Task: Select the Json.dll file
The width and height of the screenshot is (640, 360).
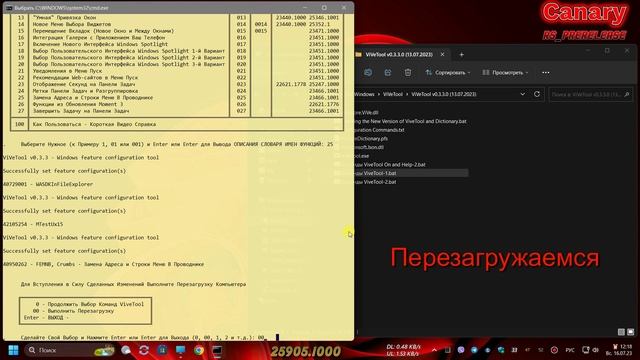Action: pyautogui.click(x=369, y=147)
